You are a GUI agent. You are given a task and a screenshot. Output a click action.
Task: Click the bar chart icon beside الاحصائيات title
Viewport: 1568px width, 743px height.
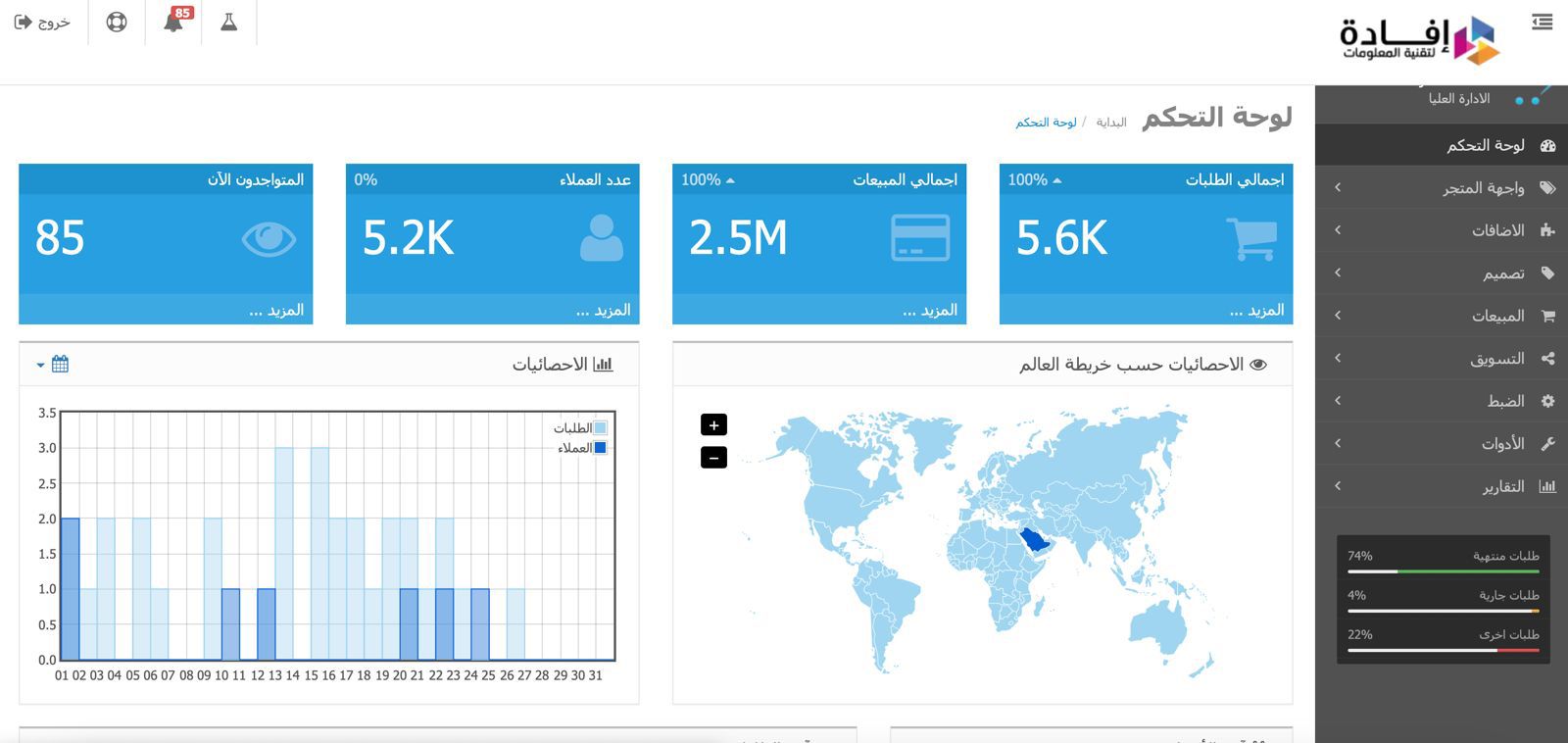click(x=604, y=365)
